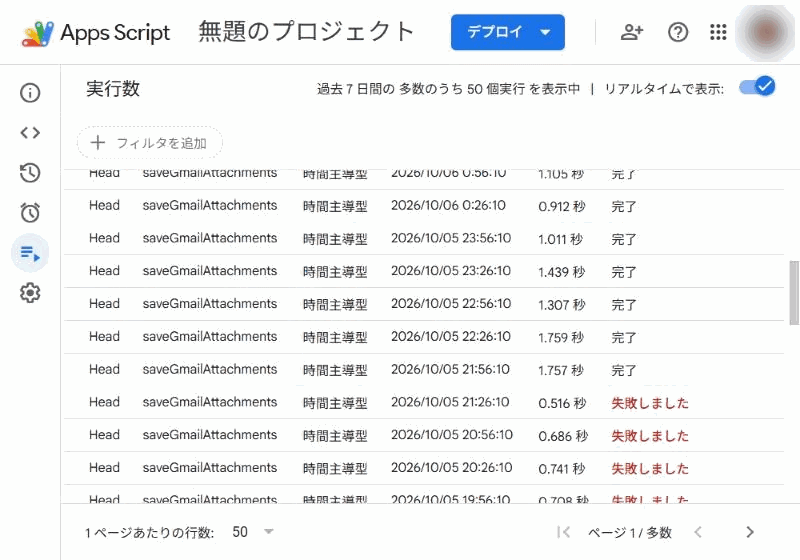This screenshot has height=560, width=800.
Task: Click the フィルタを追加 filter chip
Action: (x=149, y=143)
